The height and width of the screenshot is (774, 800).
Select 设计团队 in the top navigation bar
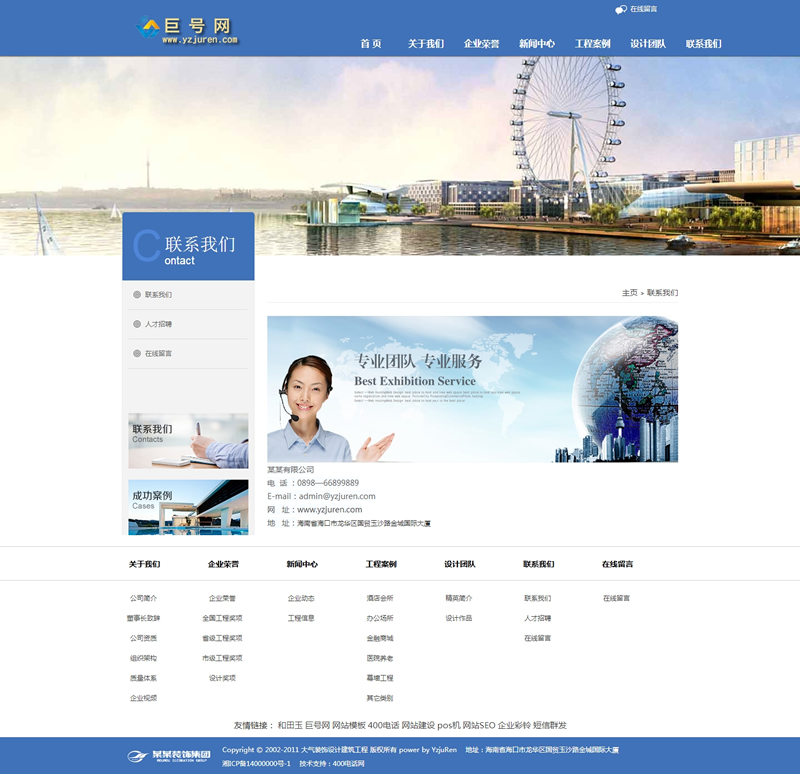[x=648, y=44]
